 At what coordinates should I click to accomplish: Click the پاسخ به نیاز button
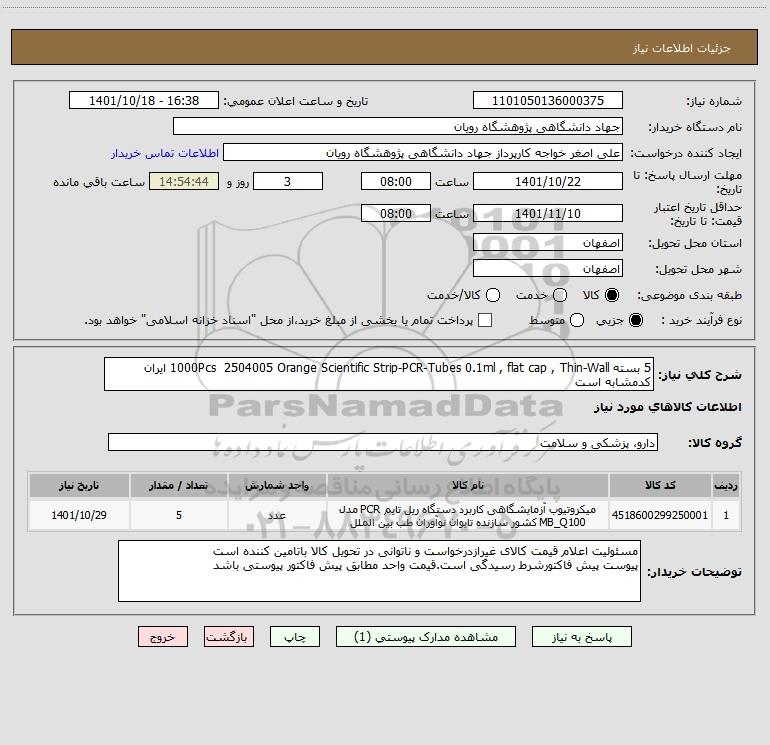[x=581, y=637]
